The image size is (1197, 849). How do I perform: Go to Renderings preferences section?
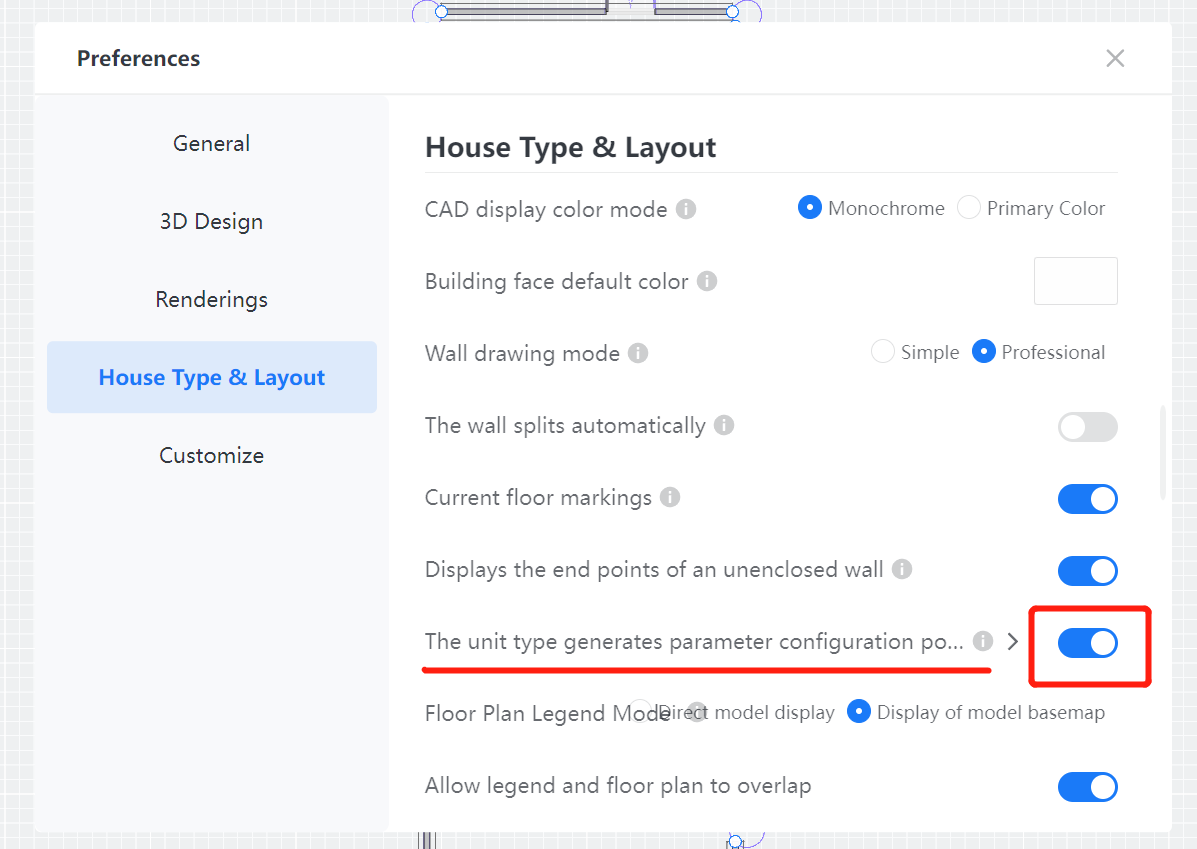coord(212,300)
